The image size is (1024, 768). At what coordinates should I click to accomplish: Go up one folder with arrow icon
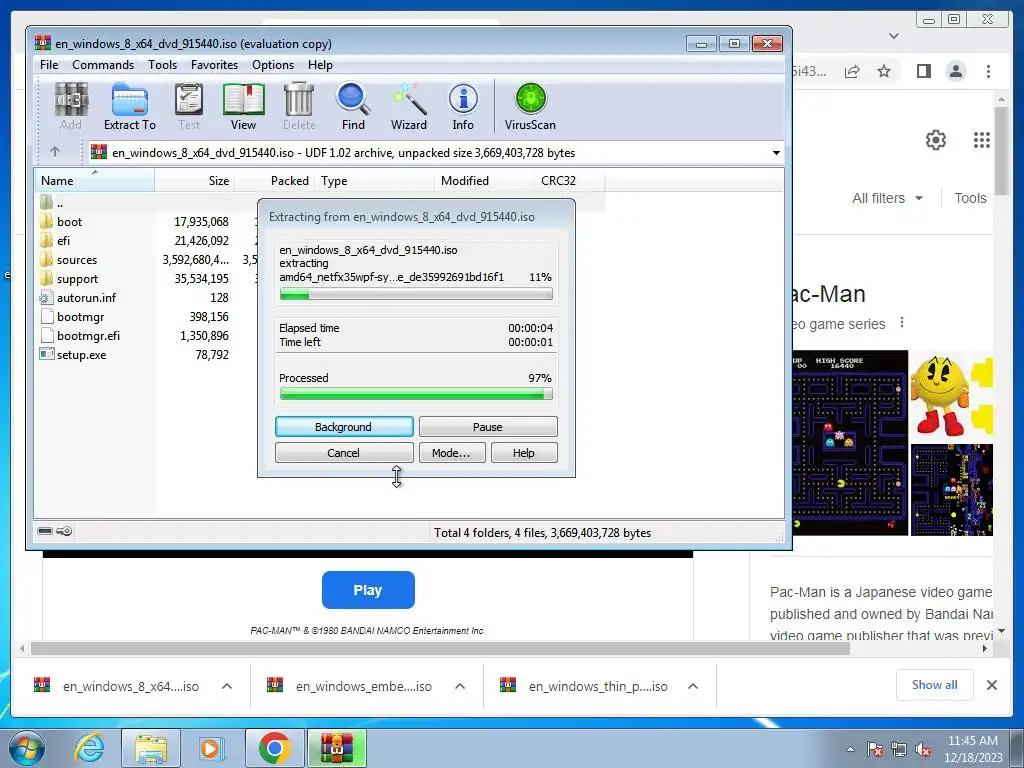pyautogui.click(x=55, y=152)
